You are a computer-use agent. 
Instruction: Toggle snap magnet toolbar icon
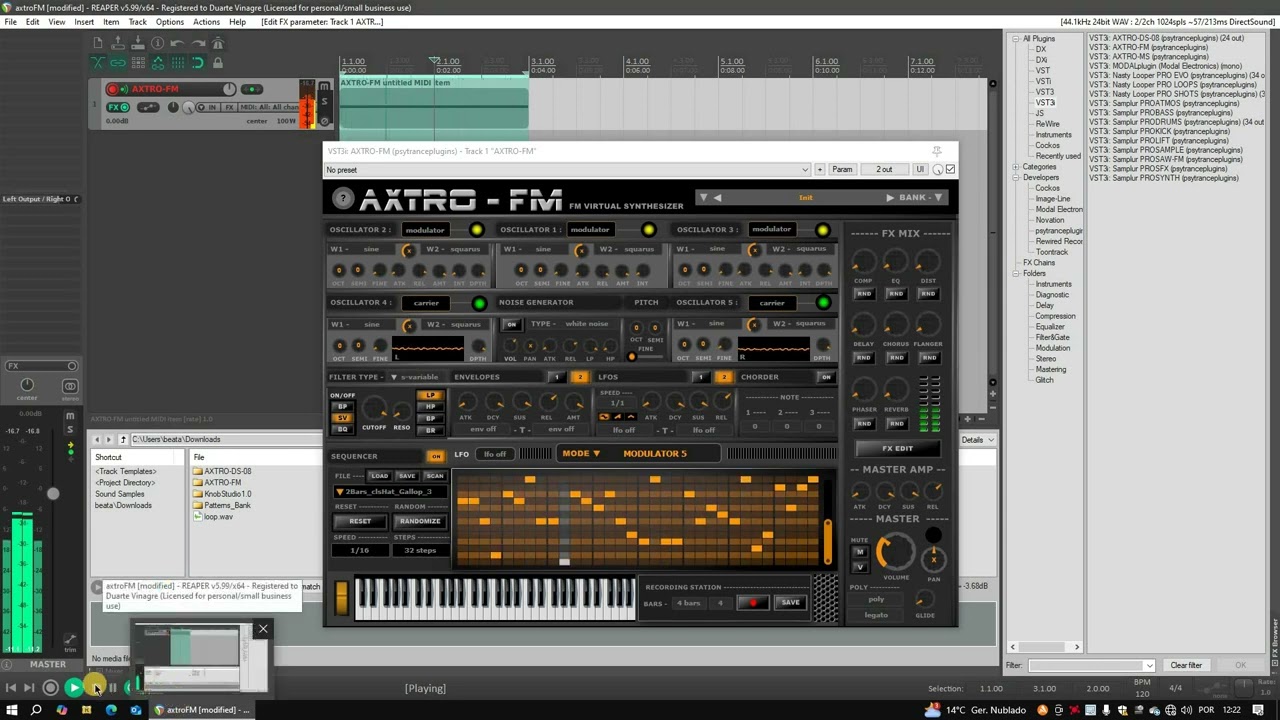tap(198, 62)
